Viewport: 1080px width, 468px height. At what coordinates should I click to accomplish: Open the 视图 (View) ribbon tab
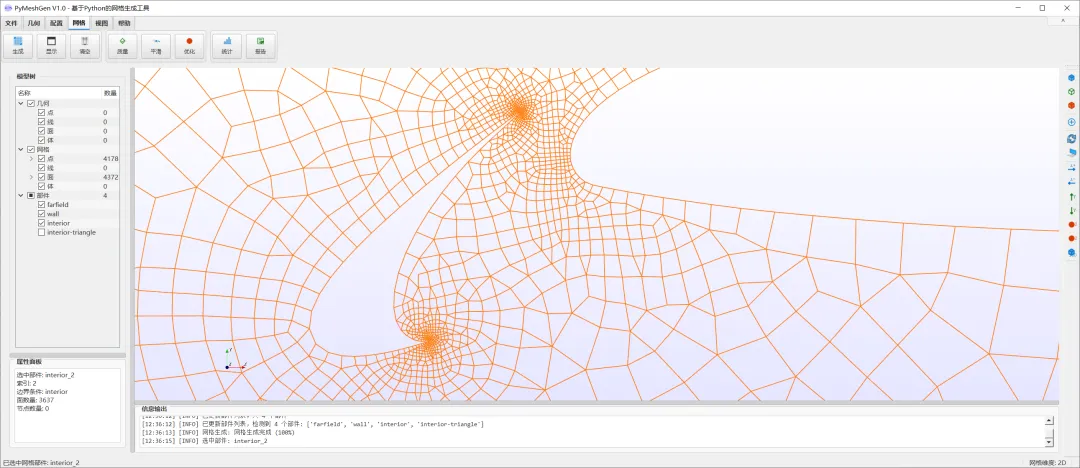pos(101,23)
